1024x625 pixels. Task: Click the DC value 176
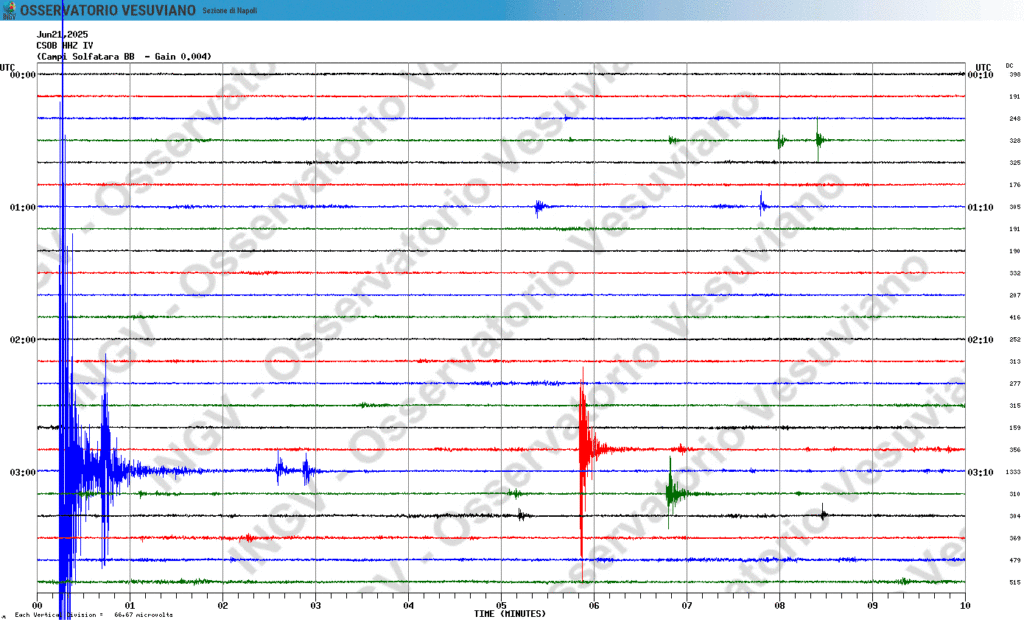(1015, 185)
